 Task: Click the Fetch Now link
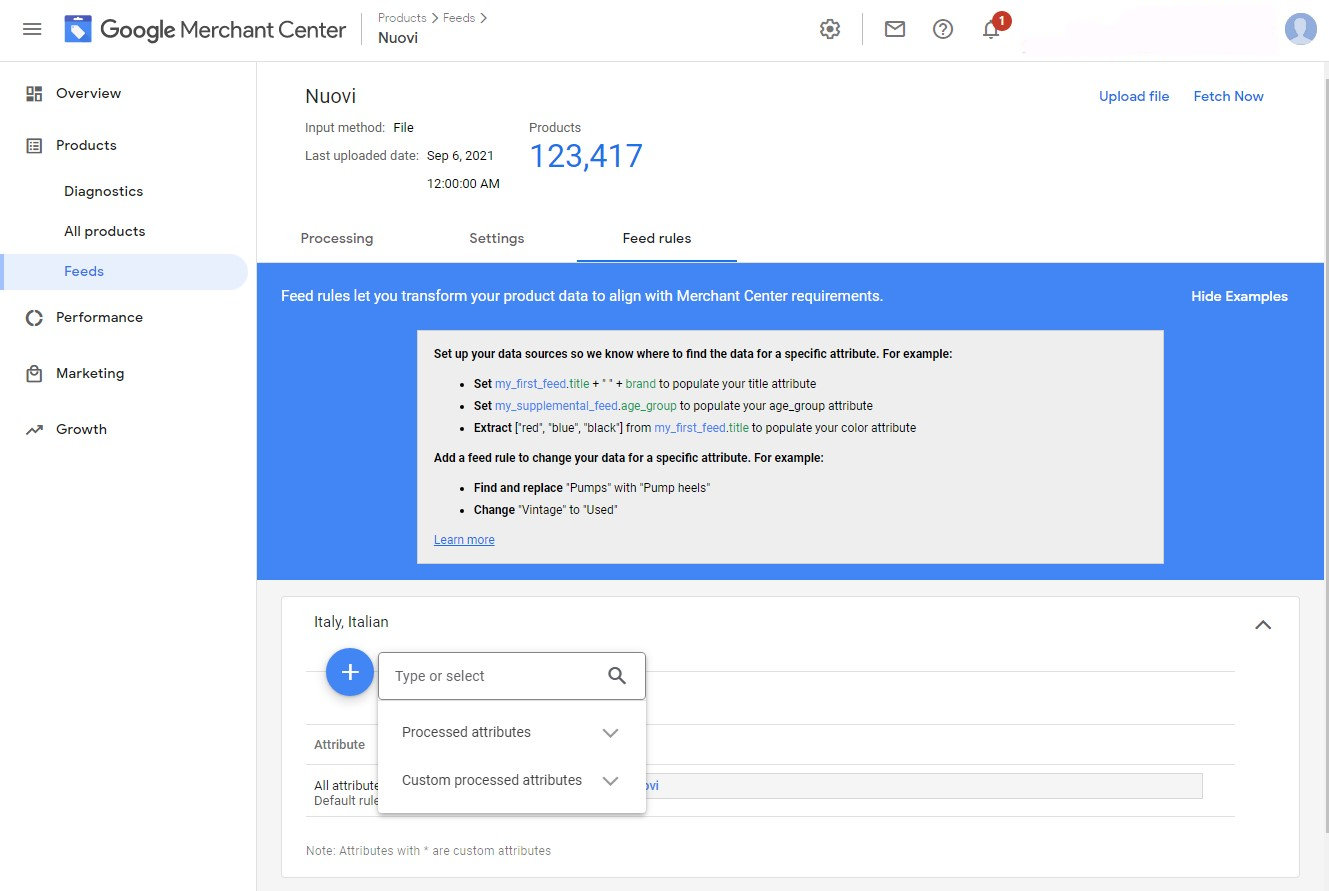(x=1229, y=96)
